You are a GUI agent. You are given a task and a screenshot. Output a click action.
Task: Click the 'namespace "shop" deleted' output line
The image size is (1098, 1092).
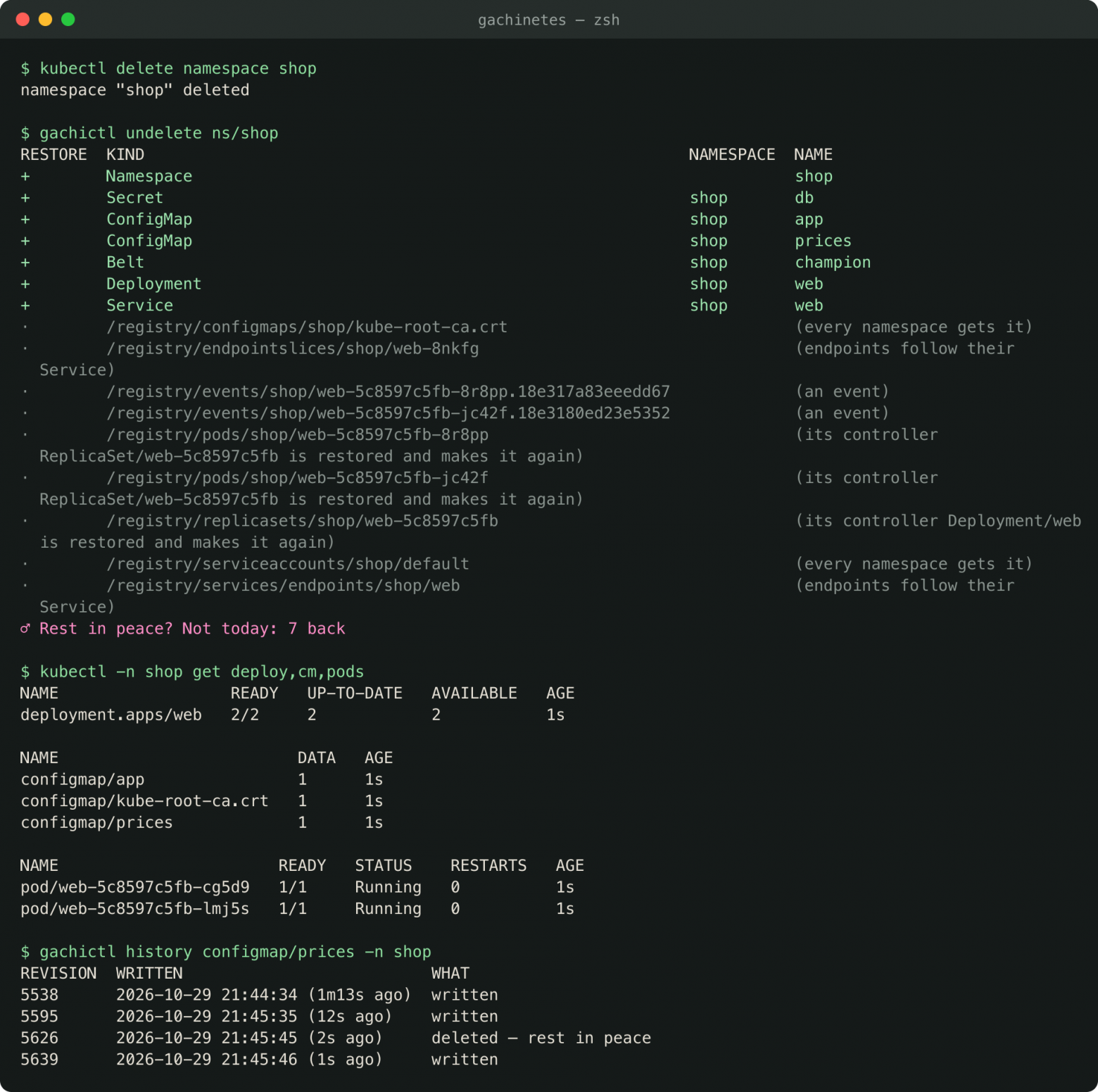click(135, 90)
